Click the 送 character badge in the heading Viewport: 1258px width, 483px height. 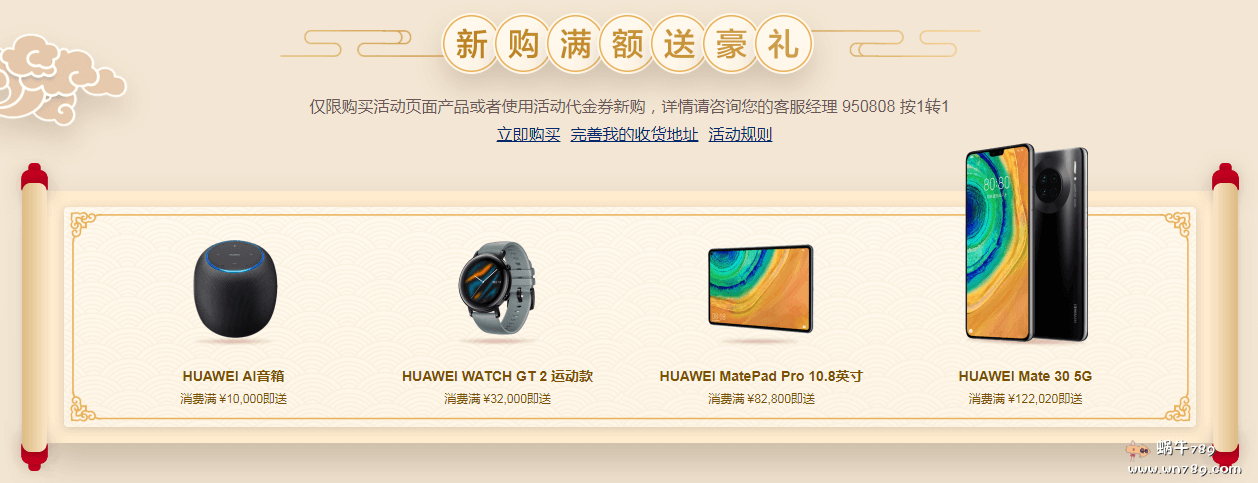coord(679,44)
